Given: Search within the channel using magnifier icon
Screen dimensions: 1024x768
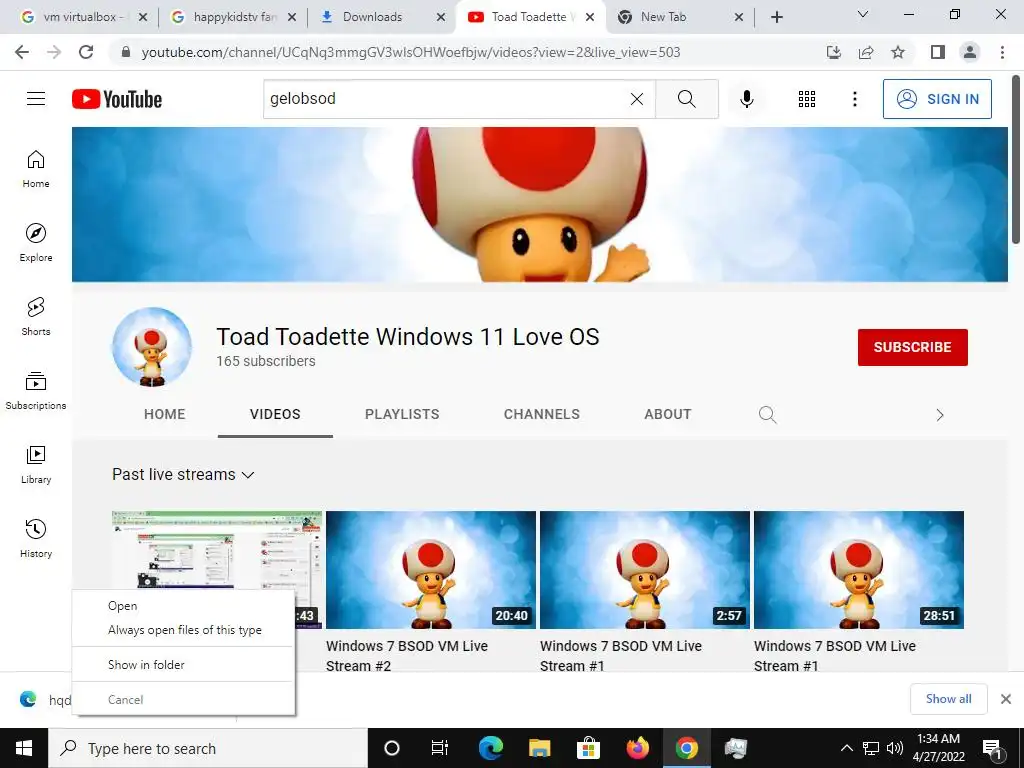Looking at the screenshot, I should [x=767, y=415].
